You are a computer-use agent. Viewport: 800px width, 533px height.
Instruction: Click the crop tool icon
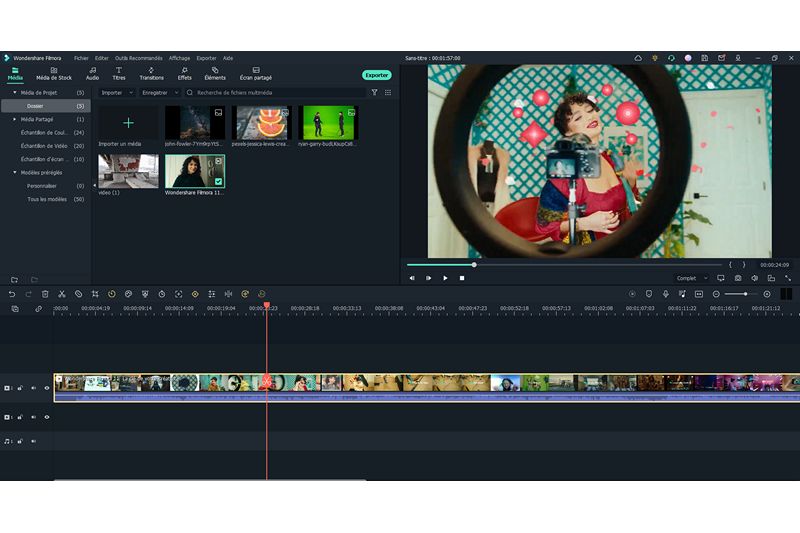click(95, 294)
